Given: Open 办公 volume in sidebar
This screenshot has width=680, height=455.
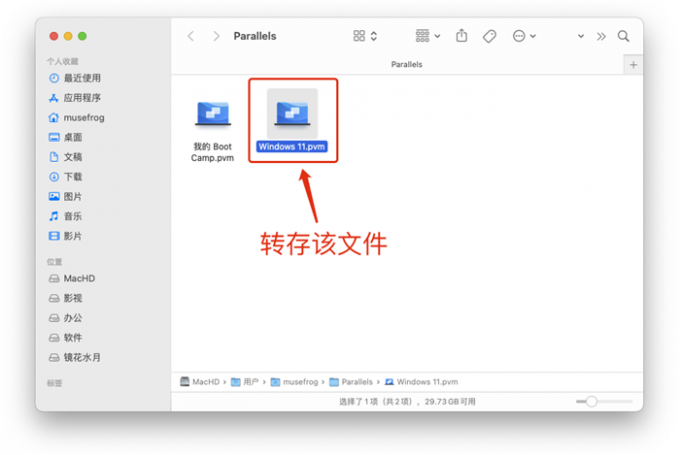Looking at the screenshot, I should click(72, 318).
